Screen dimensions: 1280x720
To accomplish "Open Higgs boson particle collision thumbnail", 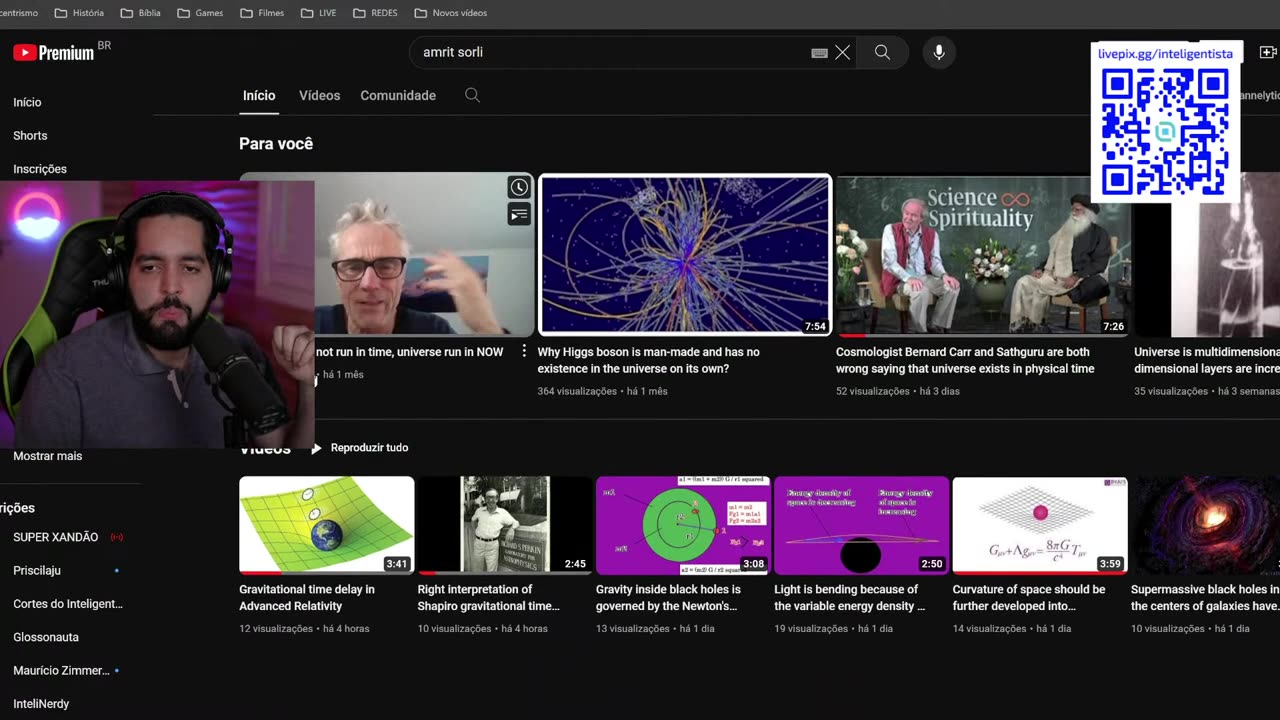I will tap(685, 255).
